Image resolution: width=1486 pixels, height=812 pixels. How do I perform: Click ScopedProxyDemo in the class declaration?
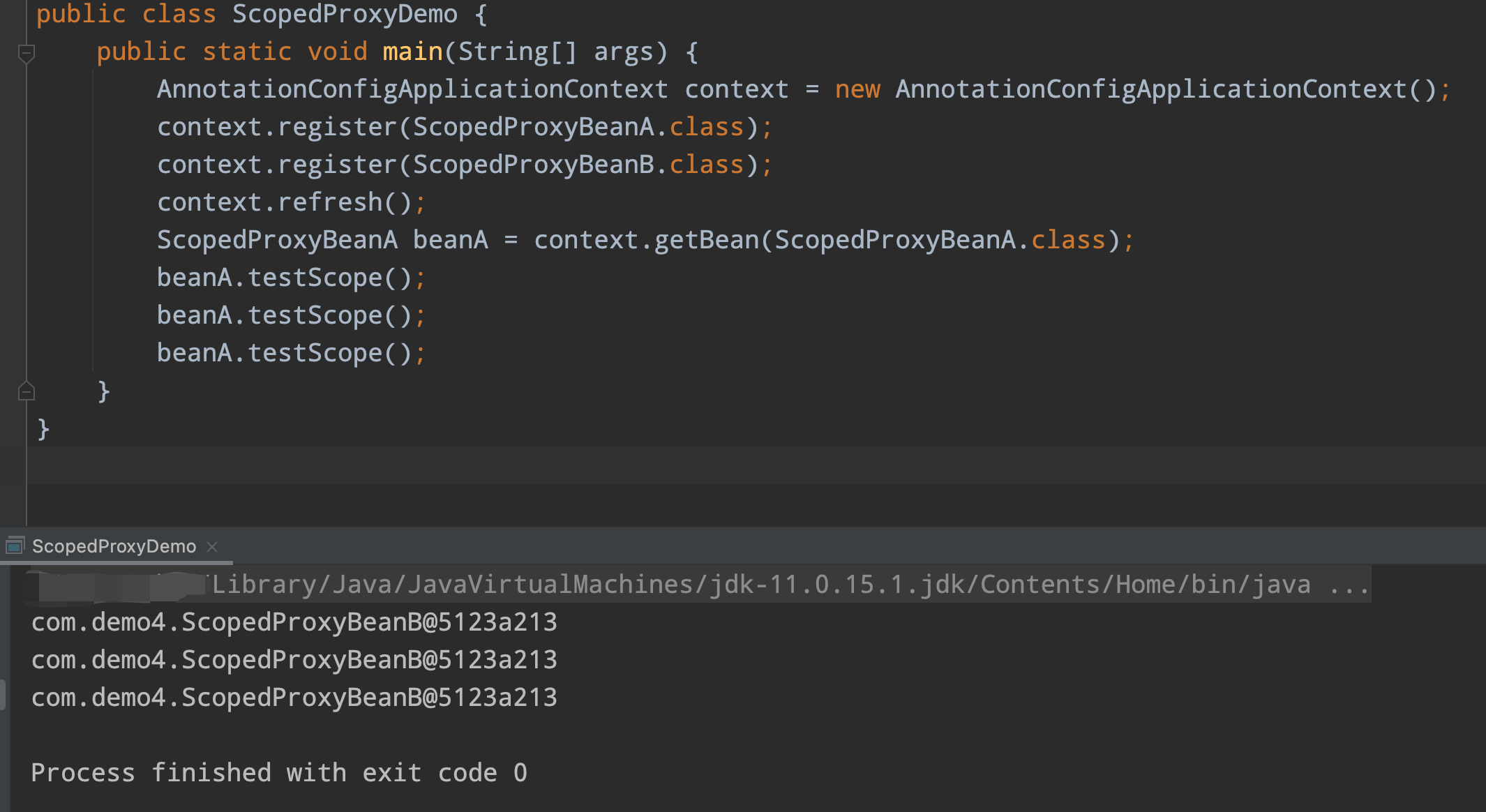tap(345, 14)
